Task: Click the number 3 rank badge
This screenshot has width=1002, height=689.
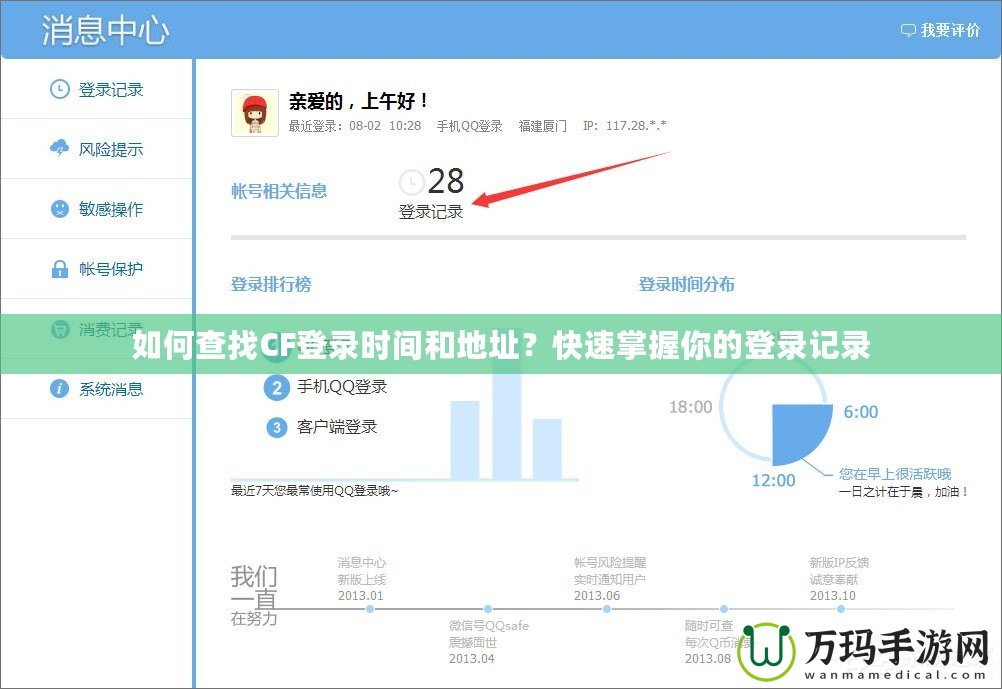Action: coord(277,427)
